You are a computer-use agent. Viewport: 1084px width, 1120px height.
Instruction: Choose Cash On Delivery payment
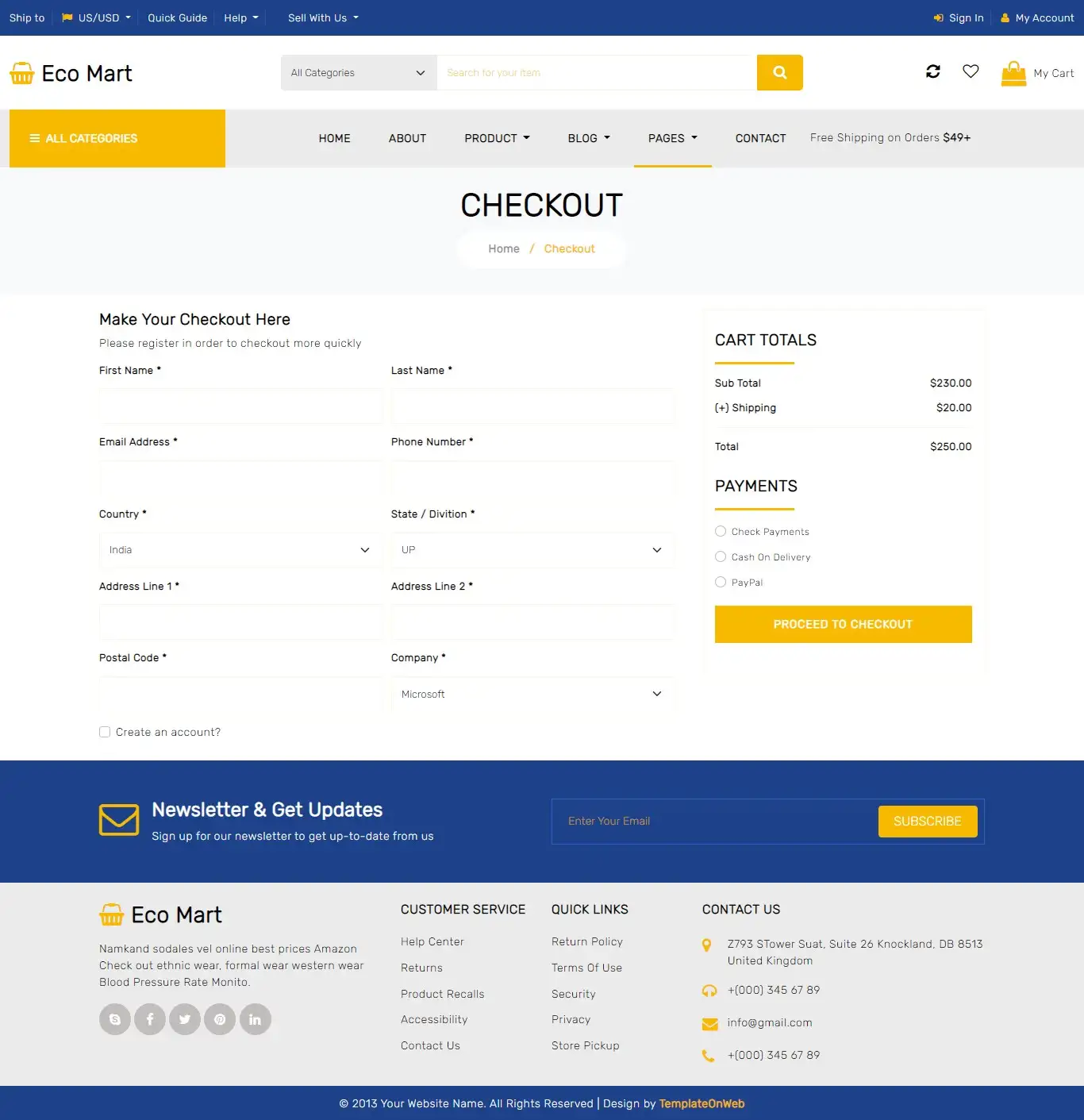click(x=720, y=556)
